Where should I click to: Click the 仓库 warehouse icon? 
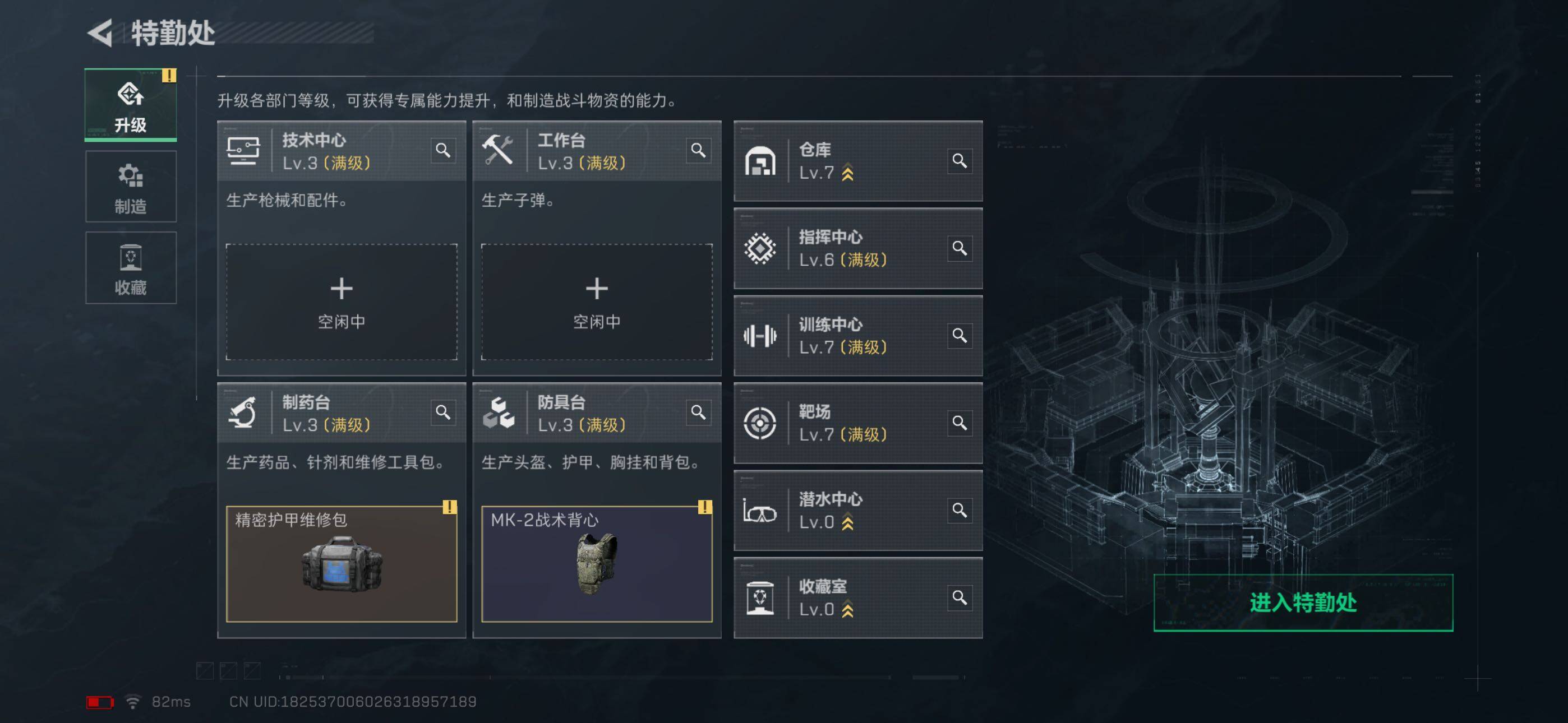pos(760,161)
